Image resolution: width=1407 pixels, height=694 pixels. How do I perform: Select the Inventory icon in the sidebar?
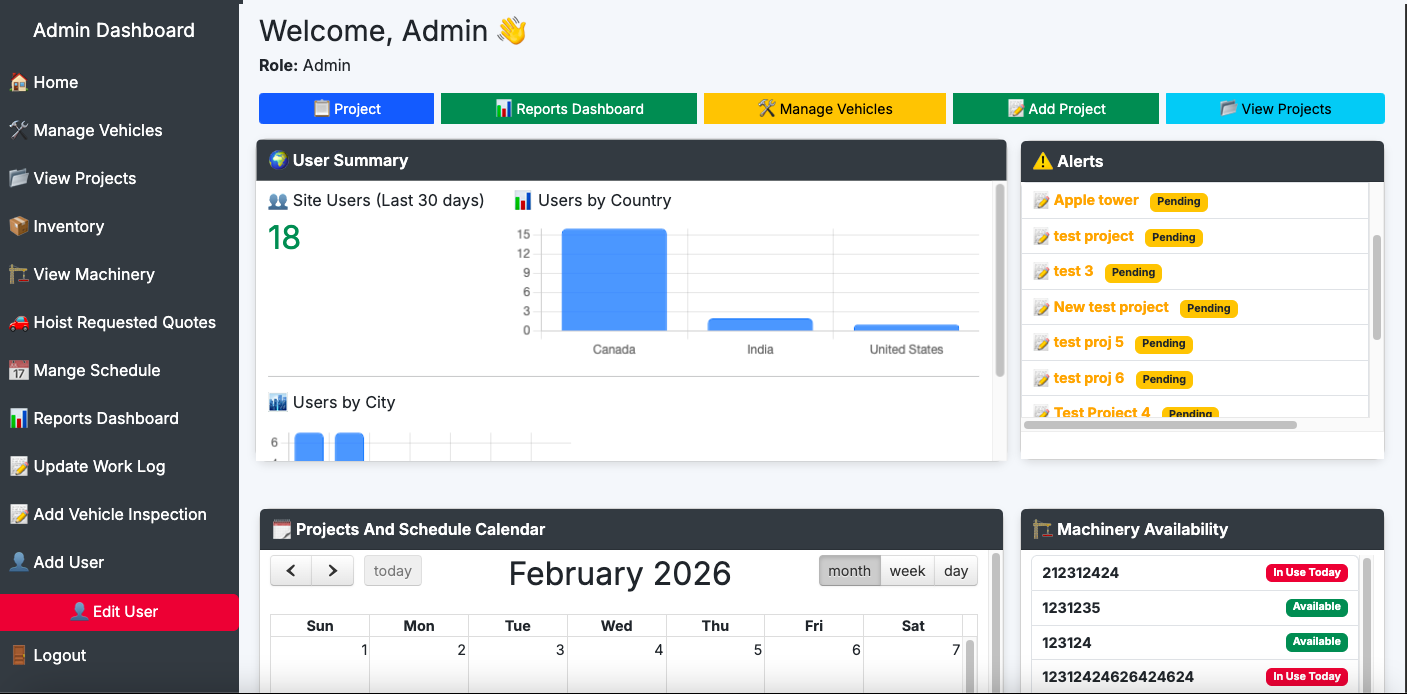(20, 226)
